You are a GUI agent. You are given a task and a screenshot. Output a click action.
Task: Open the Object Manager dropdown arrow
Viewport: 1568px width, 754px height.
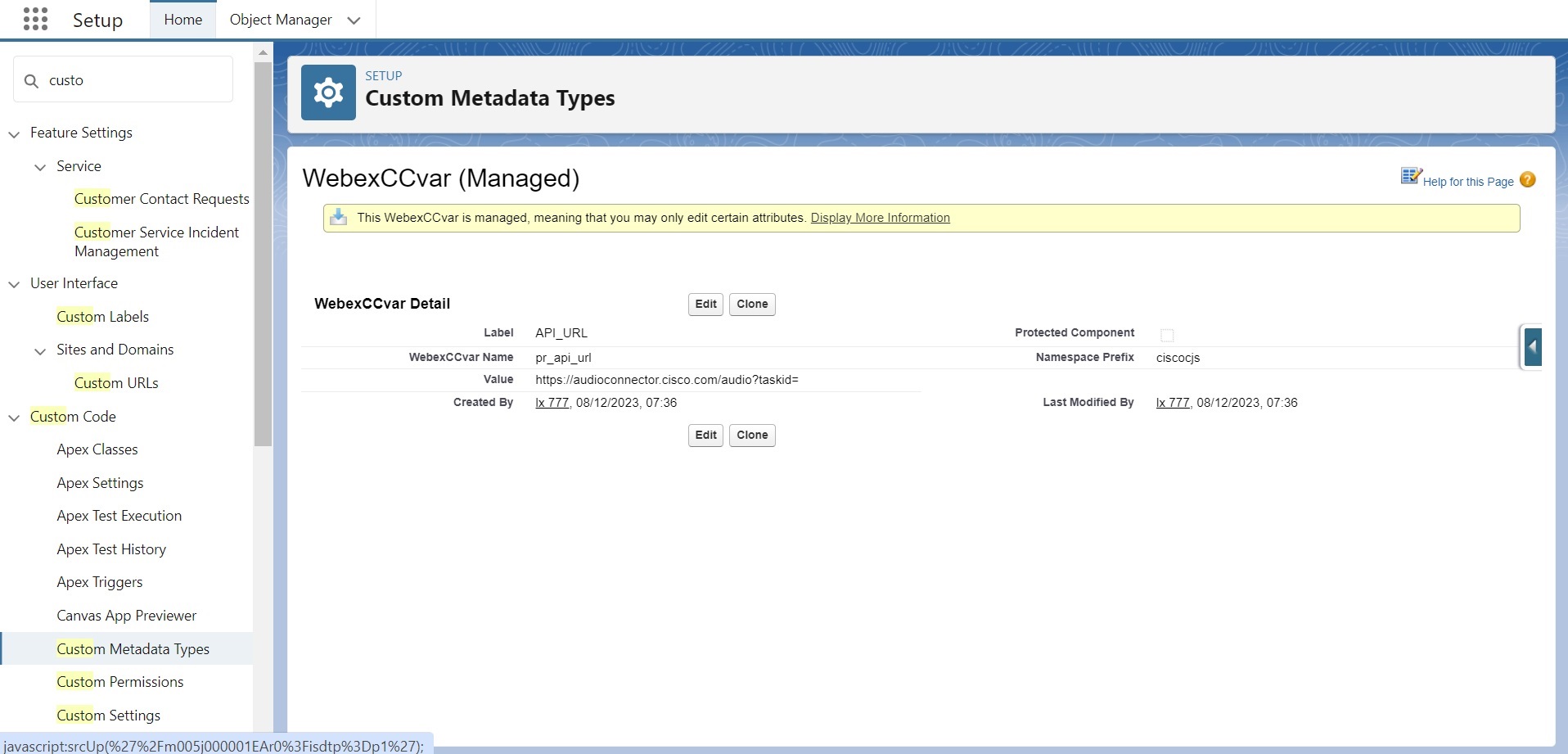click(354, 20)
